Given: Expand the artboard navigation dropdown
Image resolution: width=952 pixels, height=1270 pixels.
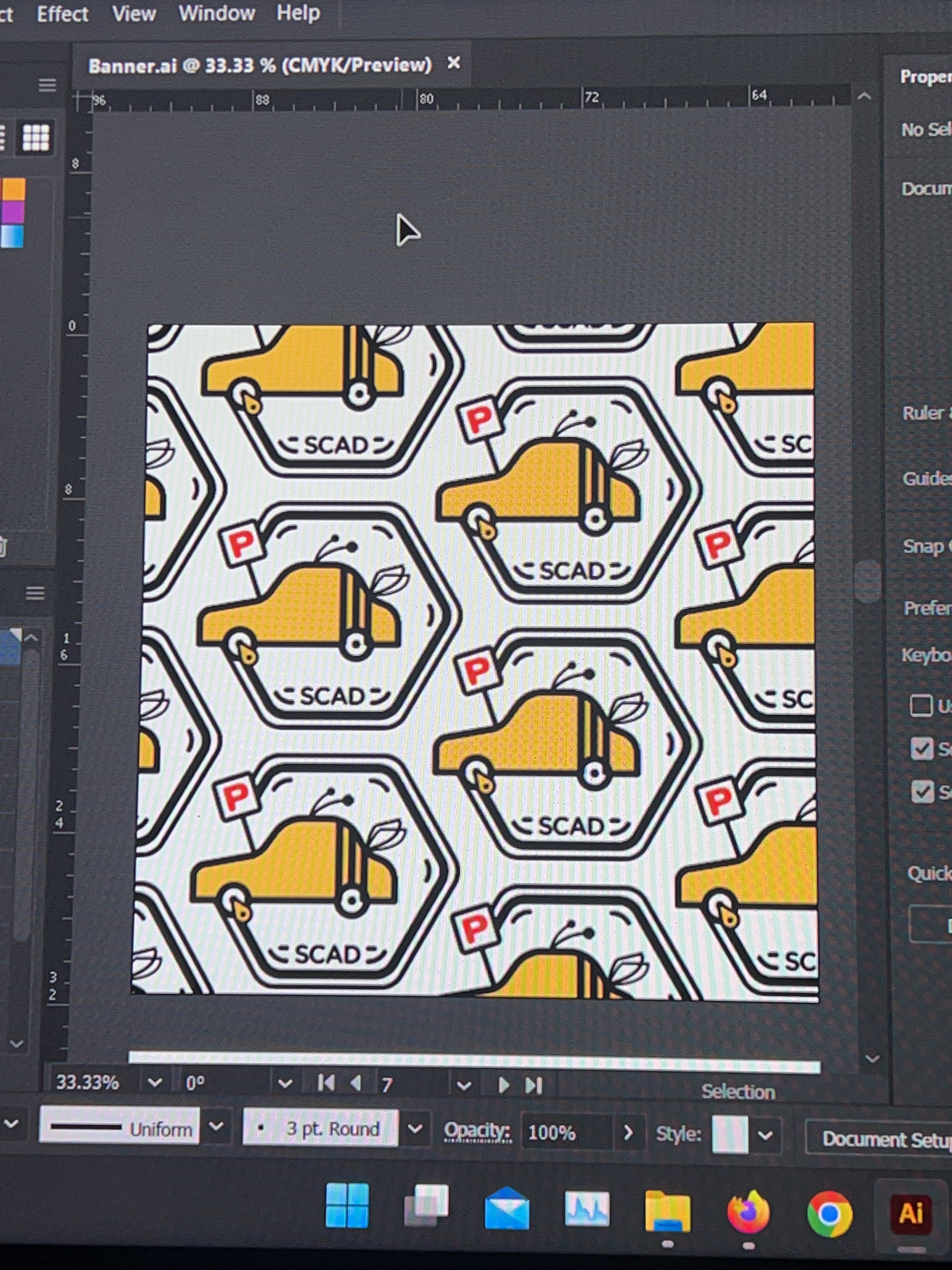Looking at the screenshot, I should coord(464,1086).
